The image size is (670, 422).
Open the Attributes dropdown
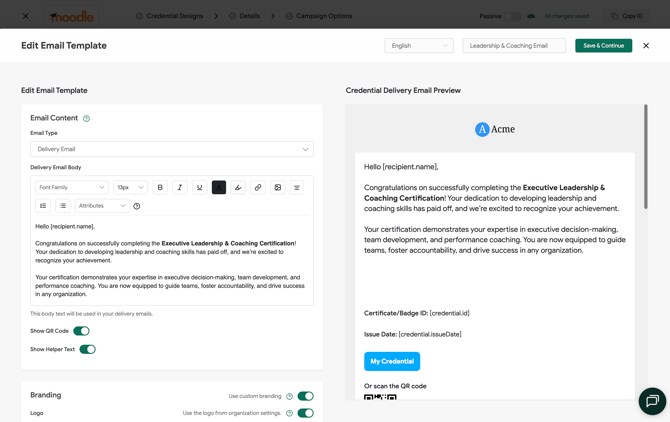pos(102,206)
